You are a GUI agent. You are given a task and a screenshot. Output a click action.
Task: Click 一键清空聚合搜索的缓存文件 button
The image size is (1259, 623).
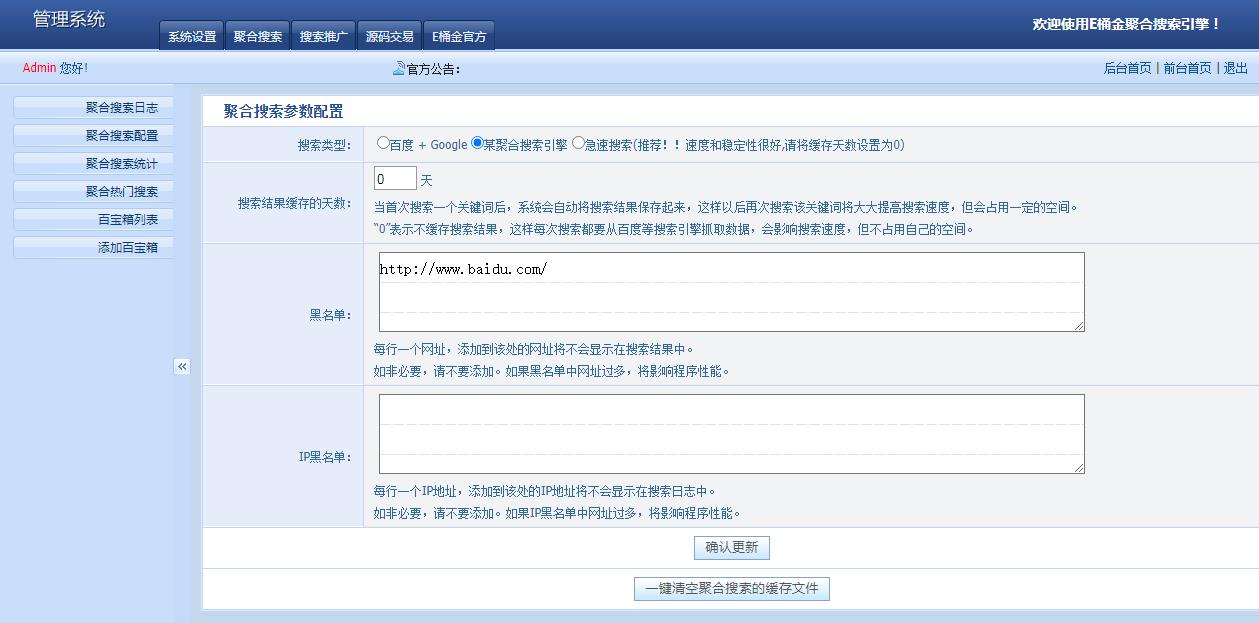pyautogui.click(x=732, y=589)
